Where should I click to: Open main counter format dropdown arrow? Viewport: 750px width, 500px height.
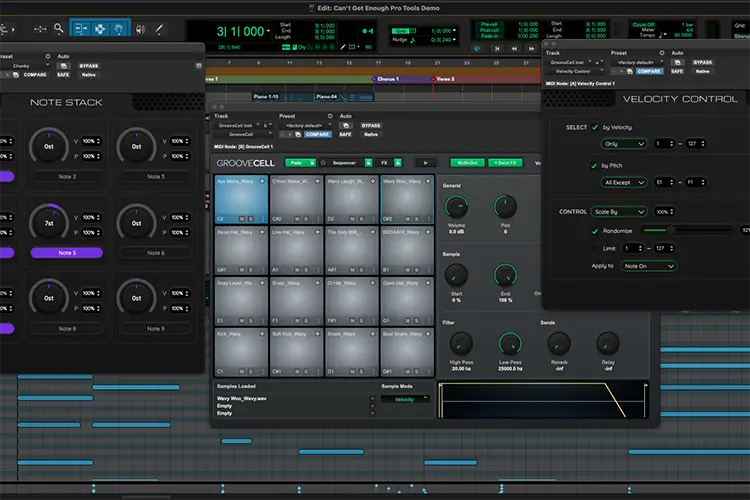tap(268, 31)
